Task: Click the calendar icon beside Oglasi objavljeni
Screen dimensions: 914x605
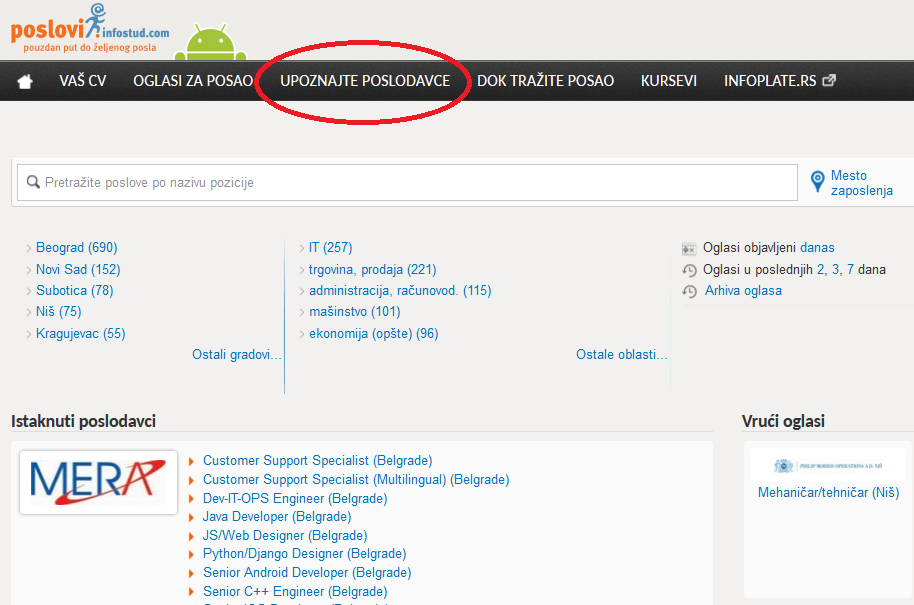Action: (x=689, y=248)
